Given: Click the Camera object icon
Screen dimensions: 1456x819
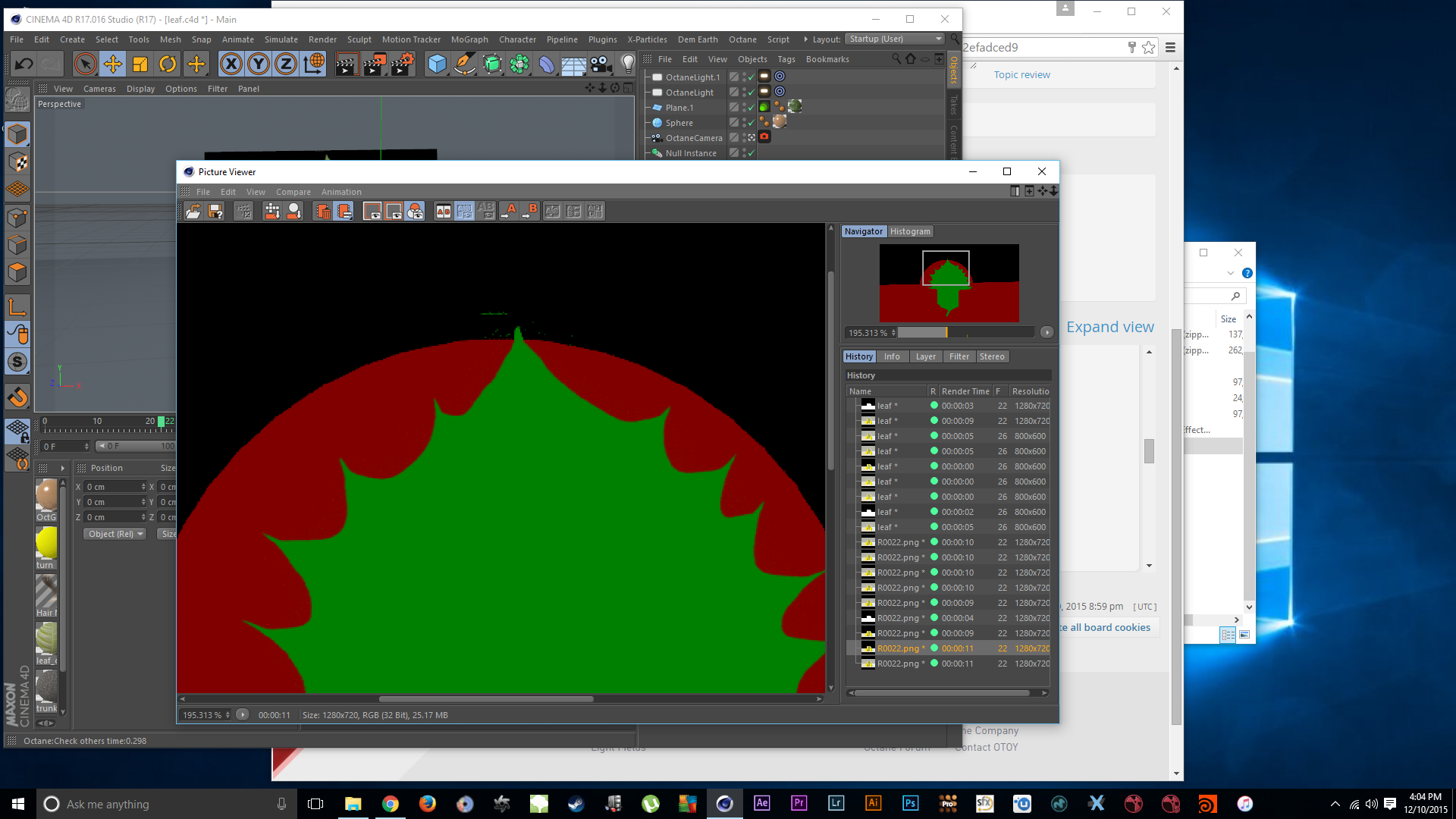Looking at the screenshot, I should [601, 64].
